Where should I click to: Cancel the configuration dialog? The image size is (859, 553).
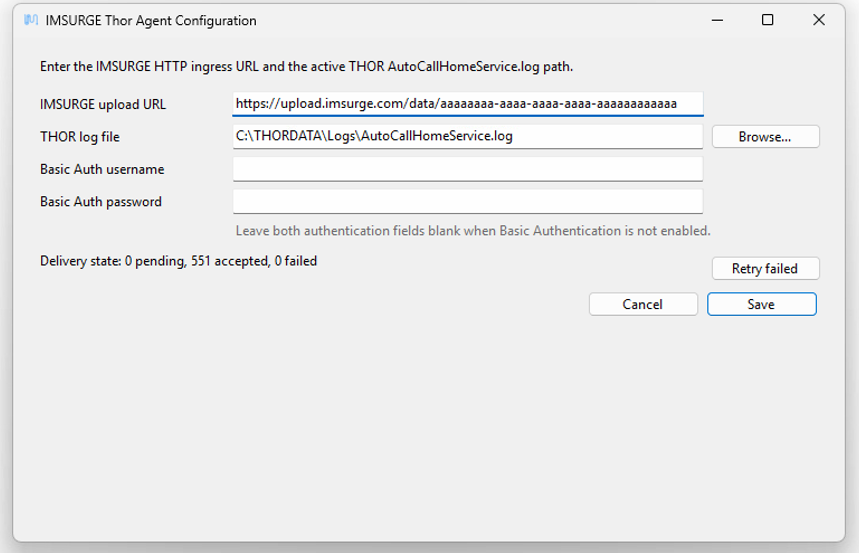tap(643, 304)
